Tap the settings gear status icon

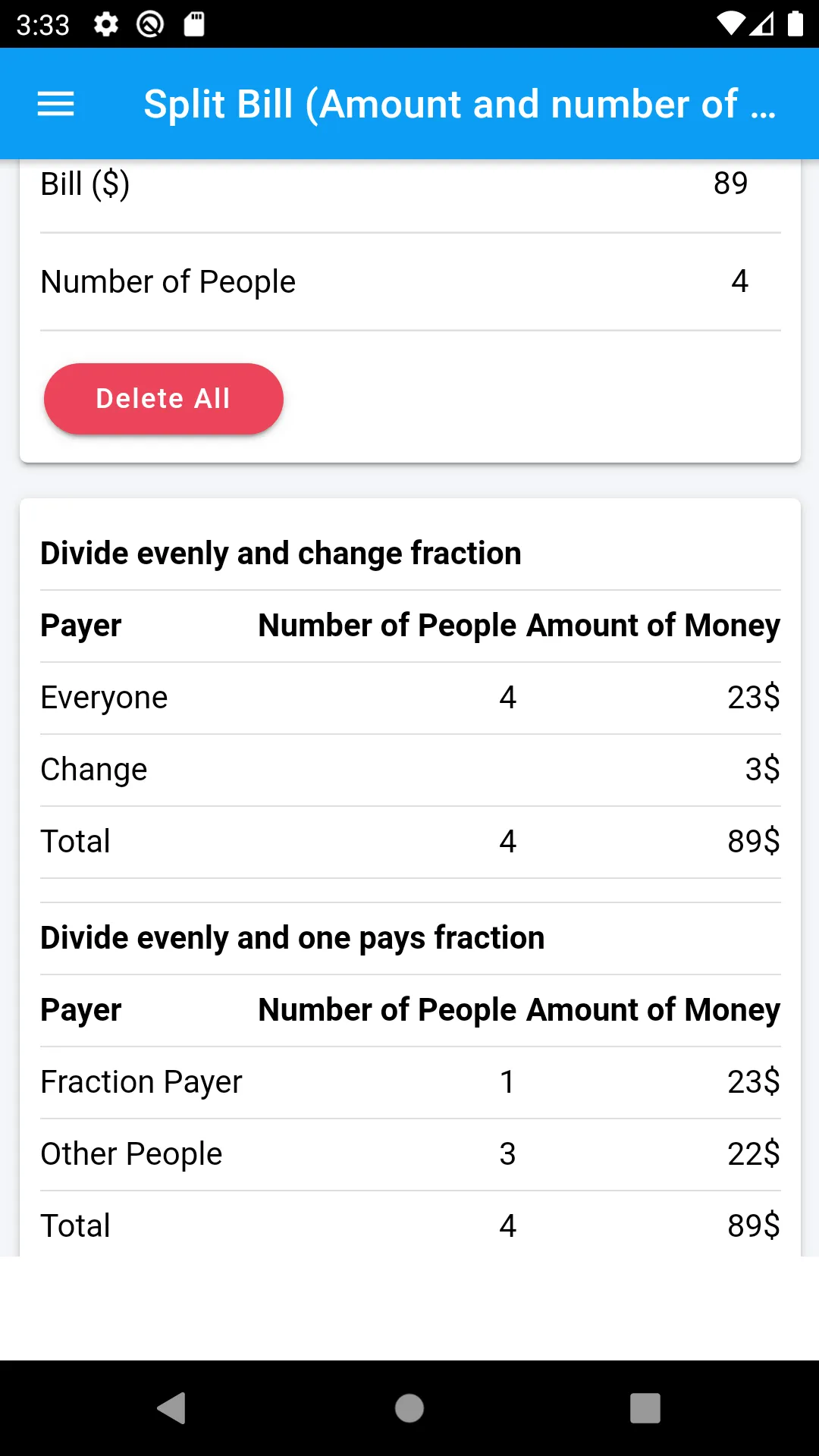pyautogui.click(x=106, y=25)
